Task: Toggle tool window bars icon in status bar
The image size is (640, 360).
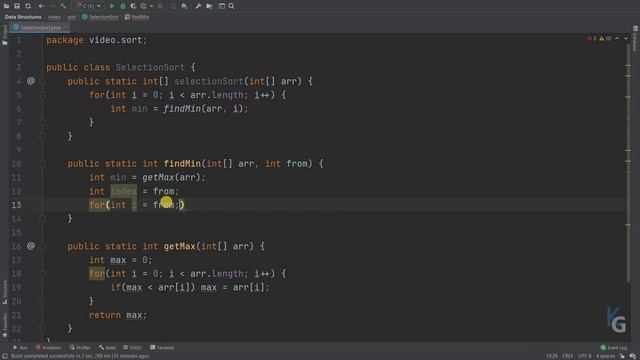Action: [5, 356]
